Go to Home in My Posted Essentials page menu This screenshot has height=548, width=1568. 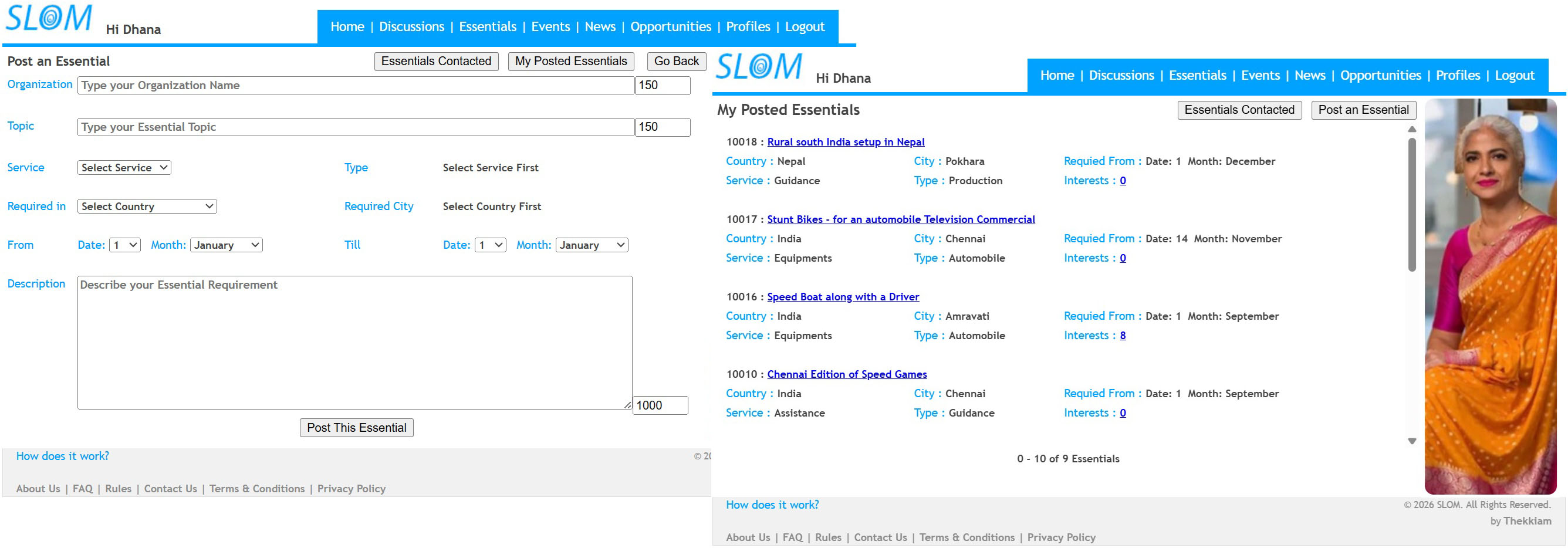click(x=1057, y=76)
